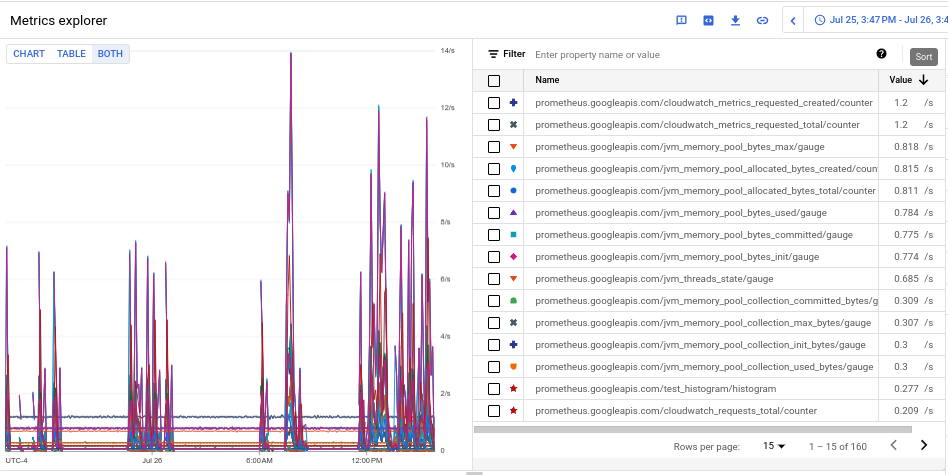
Task: Select the test_histogram/histogram row checkbox
Action: (494, 389)
